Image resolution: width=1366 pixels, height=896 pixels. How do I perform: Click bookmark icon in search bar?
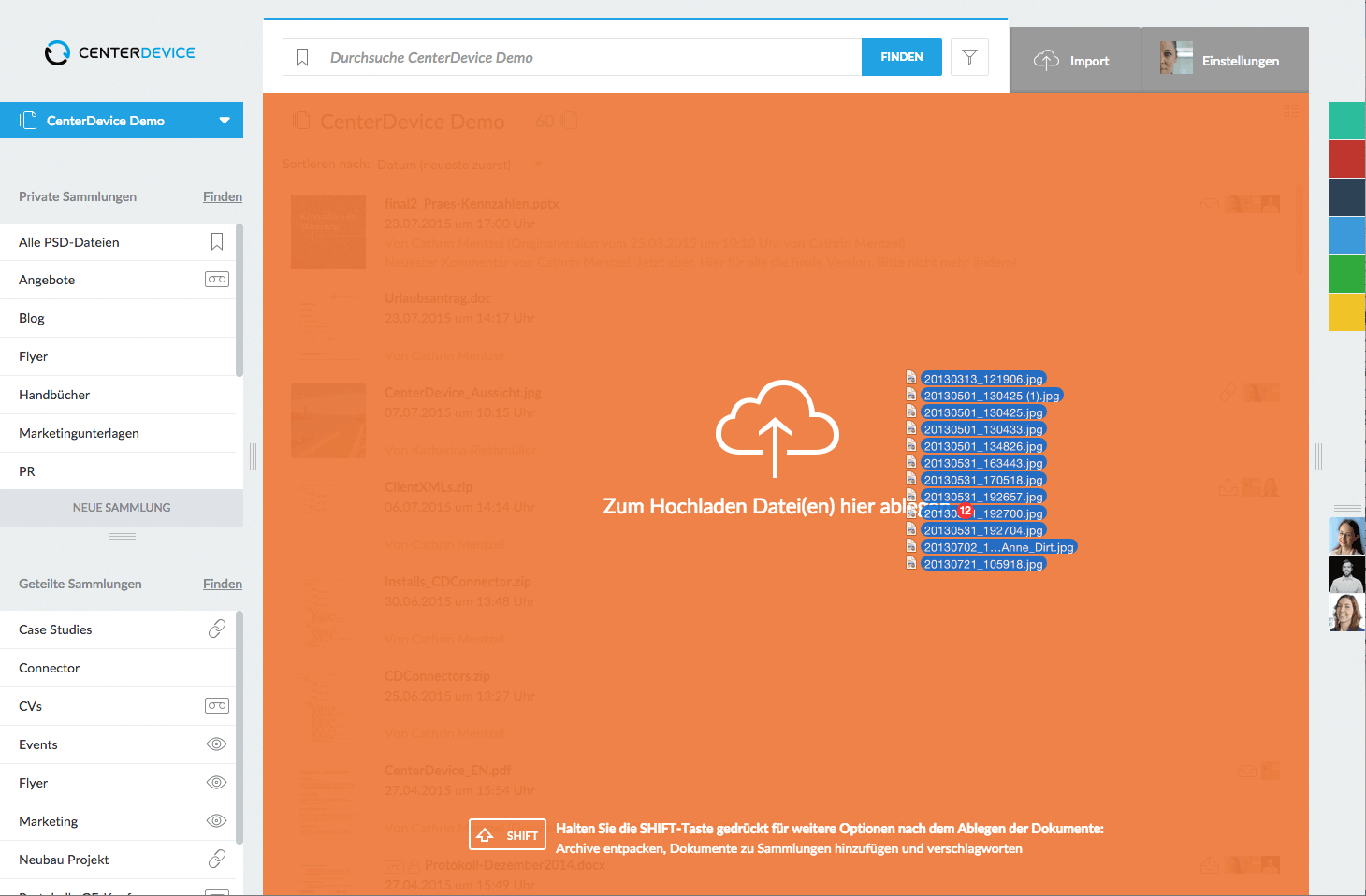pyautogui.click(x=302, y=58)
